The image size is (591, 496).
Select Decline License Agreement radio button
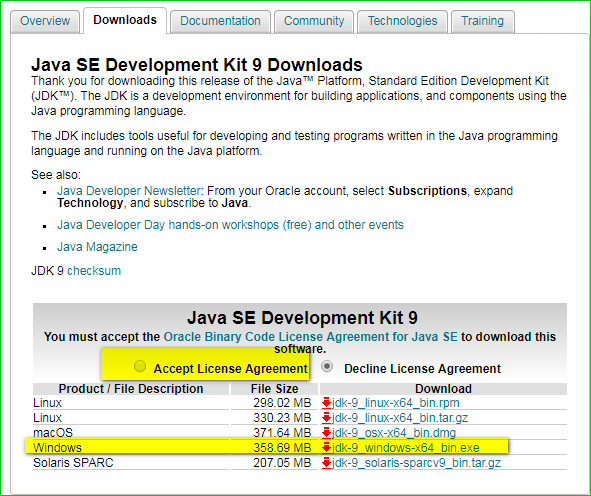[x=327, y=366]
